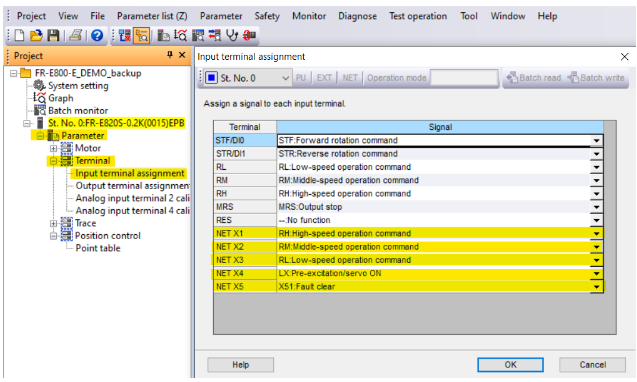Create a new project with toolbar icon

(19, 35)
